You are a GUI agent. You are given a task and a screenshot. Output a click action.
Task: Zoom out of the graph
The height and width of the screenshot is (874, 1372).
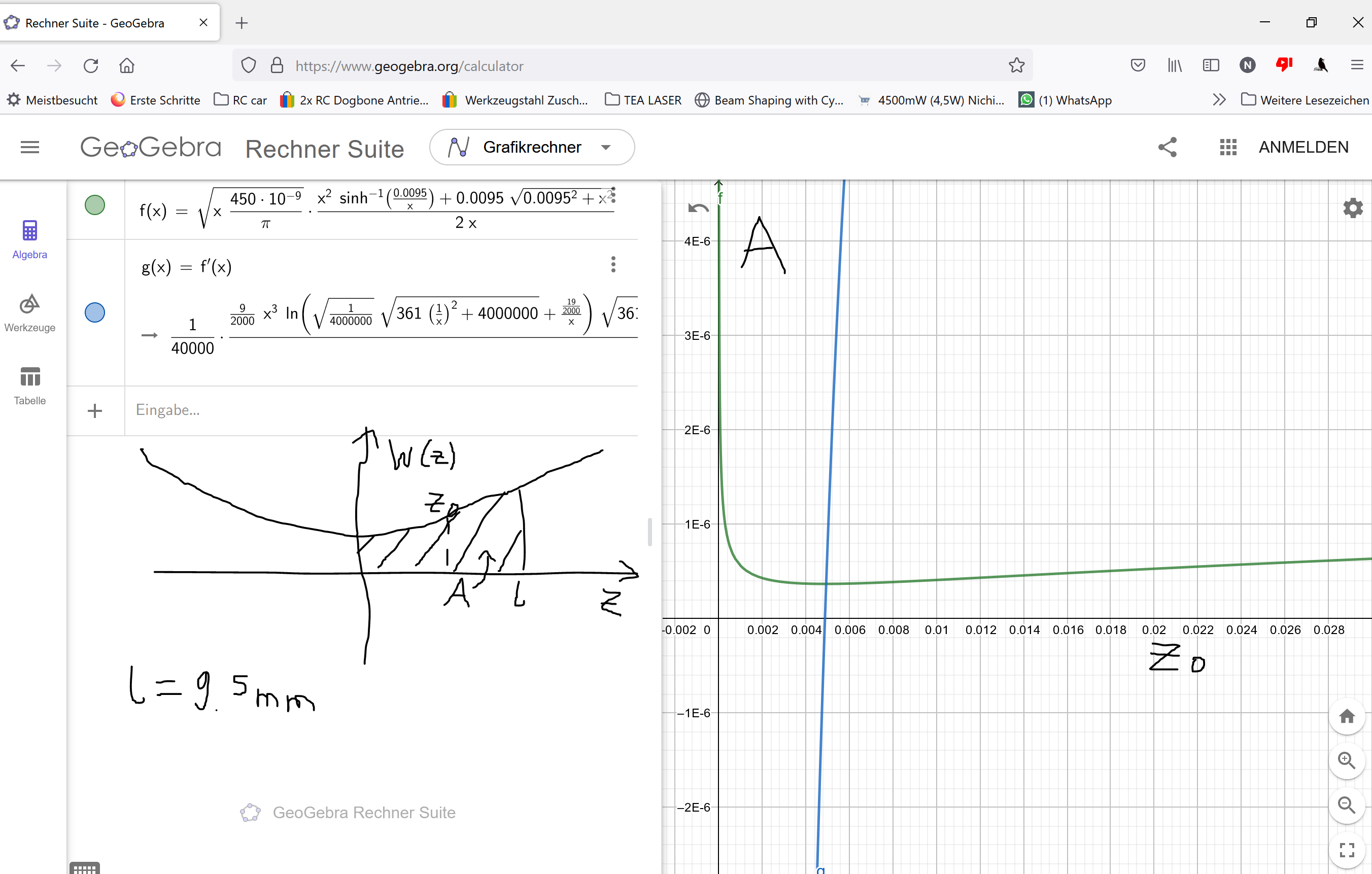point(1346,805)
